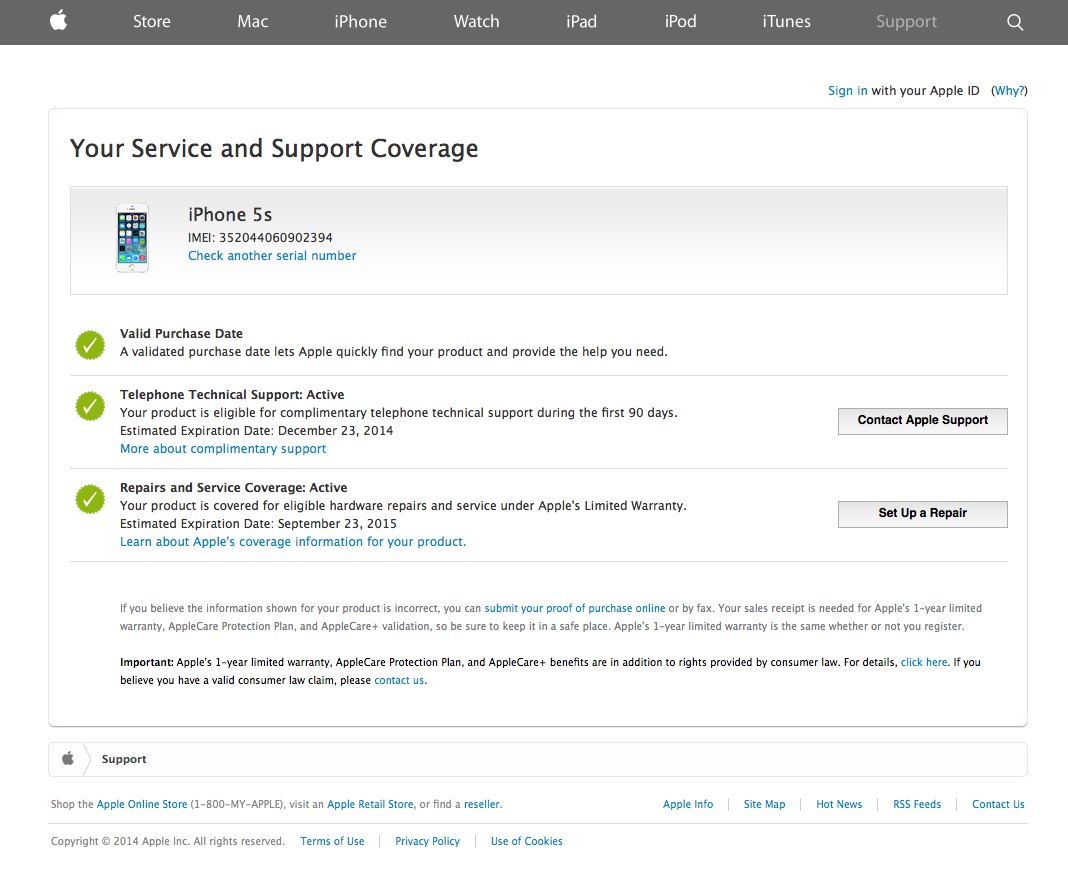1068x882 pixels.
Task: Open the Support menu in the navigation bar
Action: pyautogui.click(x=906, y=22)
